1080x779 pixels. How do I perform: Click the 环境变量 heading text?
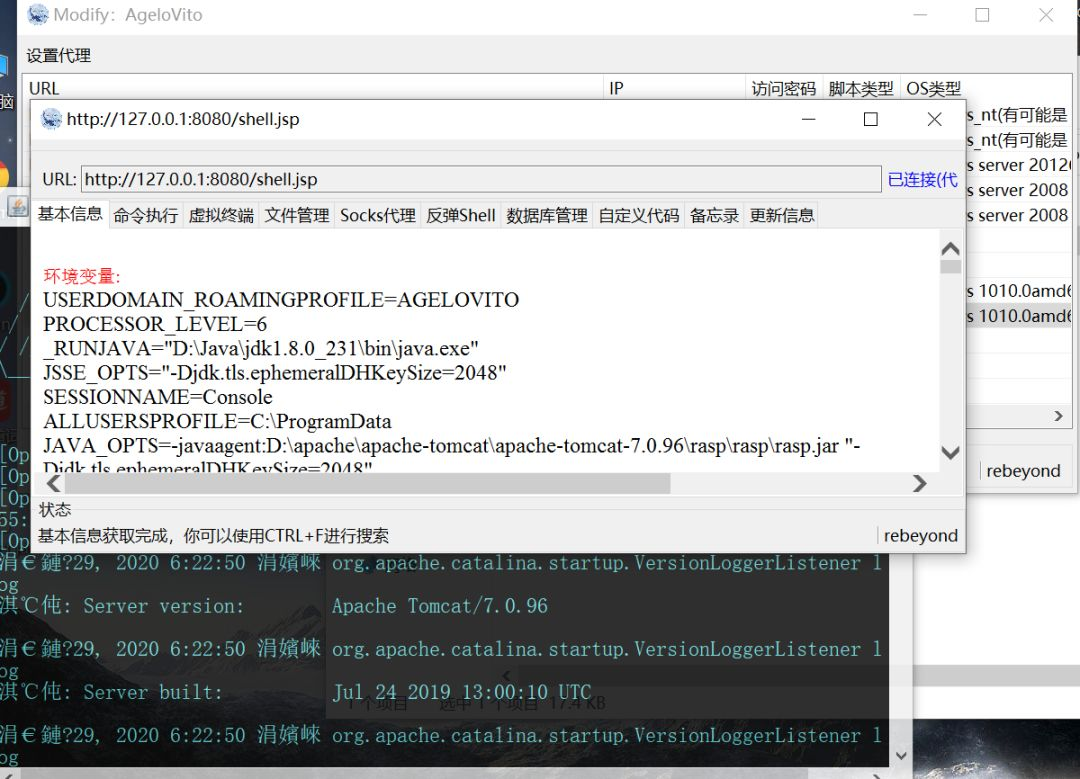[82, 276]
